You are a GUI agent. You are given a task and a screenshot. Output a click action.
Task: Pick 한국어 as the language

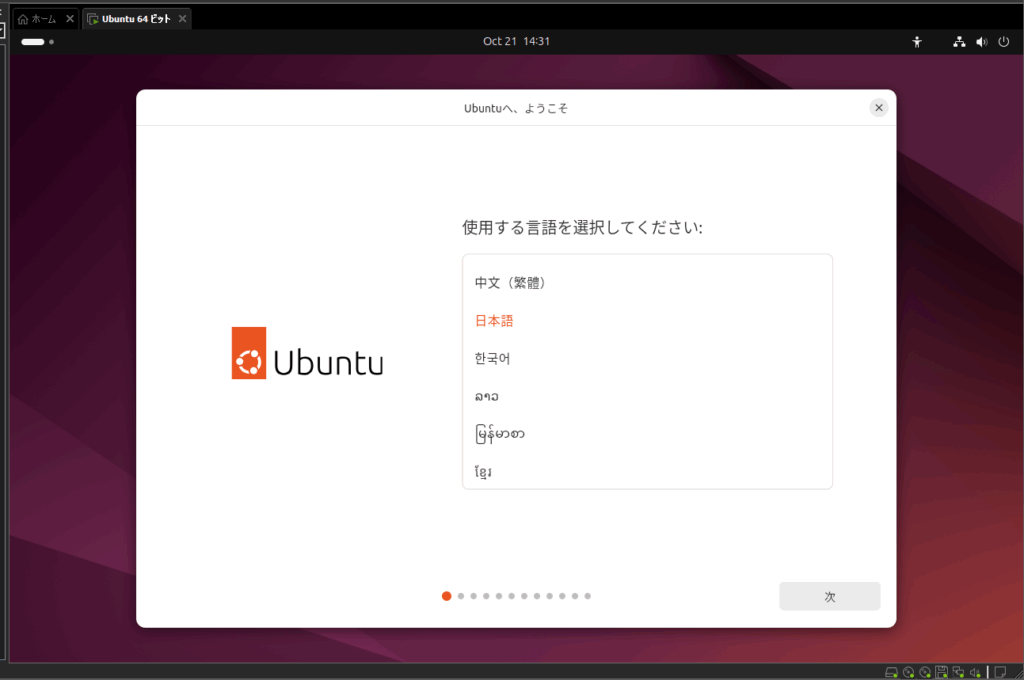pyautogui.click(x=493, y=358)
